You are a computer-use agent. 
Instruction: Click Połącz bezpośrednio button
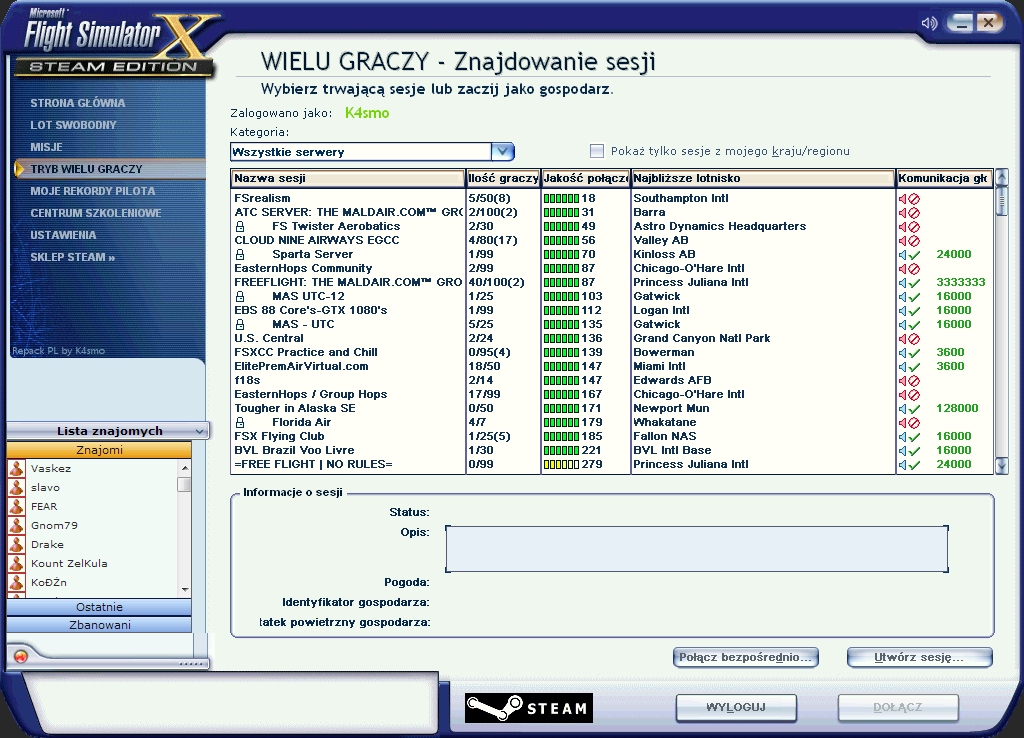click(745, 657)
